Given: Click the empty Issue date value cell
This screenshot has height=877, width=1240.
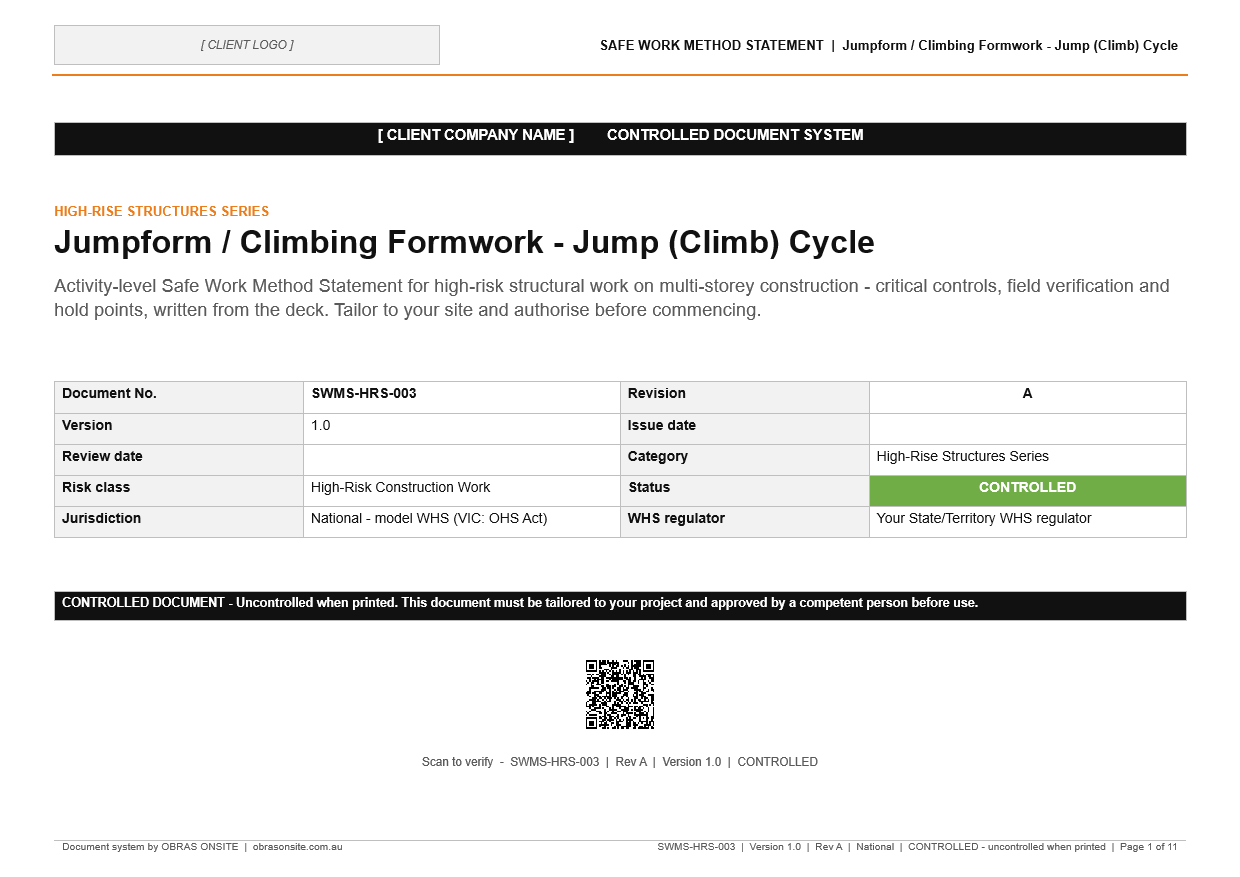Looking at the screenshot, I should 1028,429.
